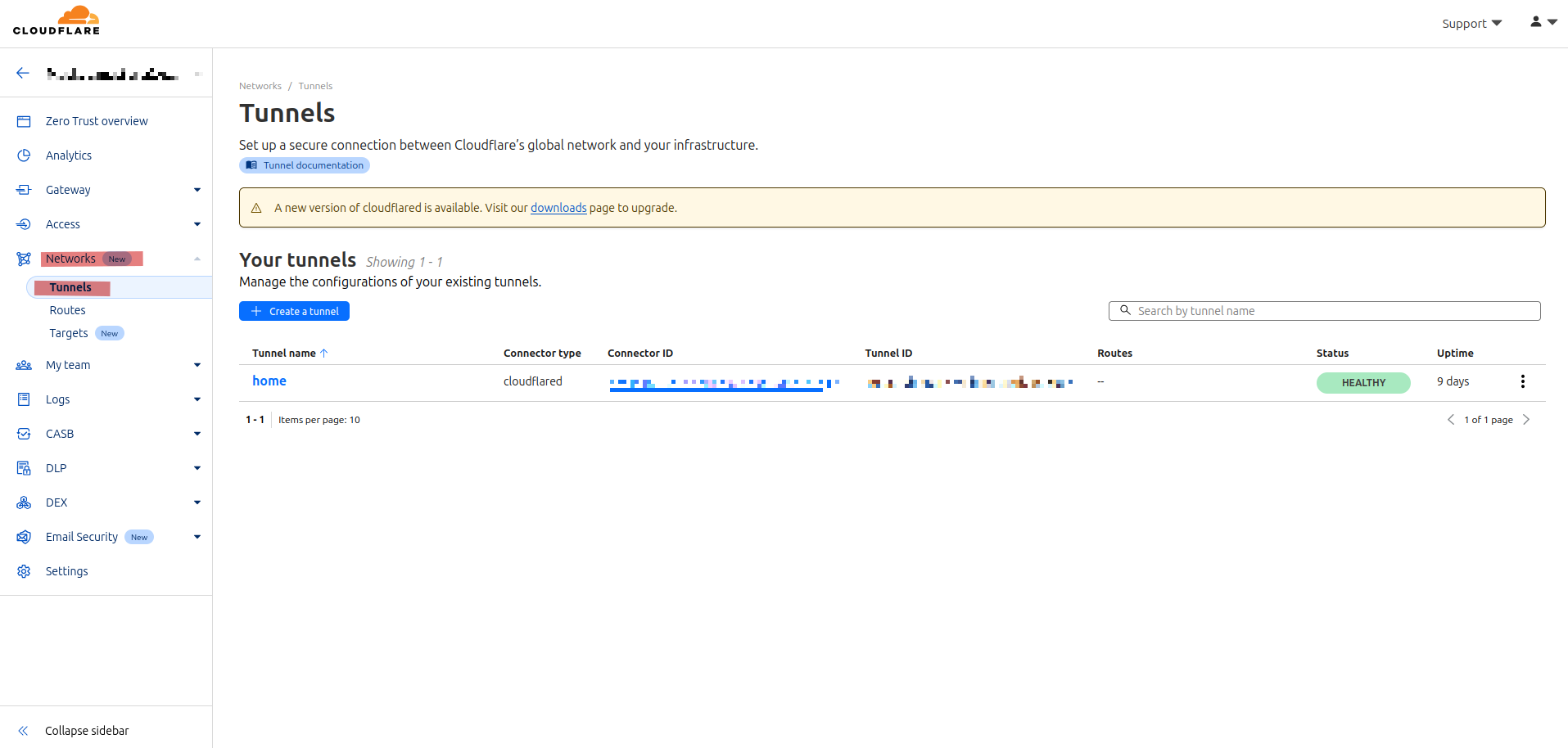1568x748 pixels.
Task: Open the blurred Connector ID link
Action: pyautogui.click(x=725, y=383)
